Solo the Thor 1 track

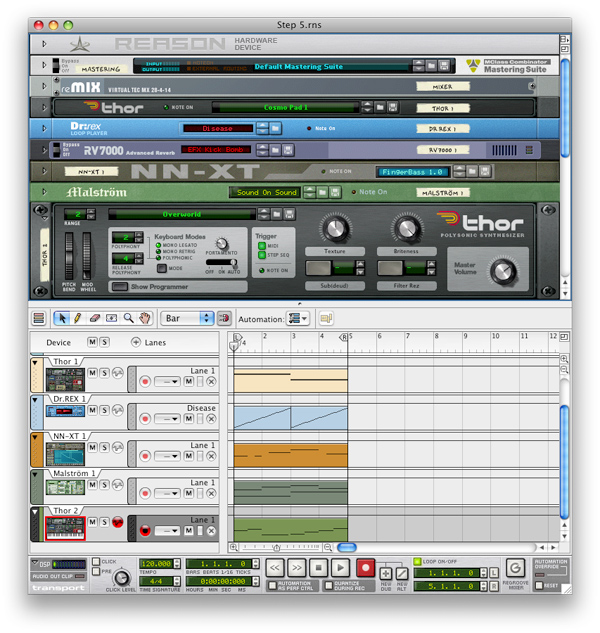[104, 373]
